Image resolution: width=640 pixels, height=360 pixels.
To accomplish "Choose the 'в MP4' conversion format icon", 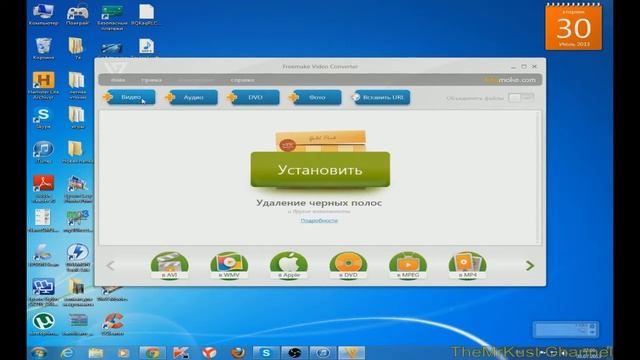I will click(467, 266).
